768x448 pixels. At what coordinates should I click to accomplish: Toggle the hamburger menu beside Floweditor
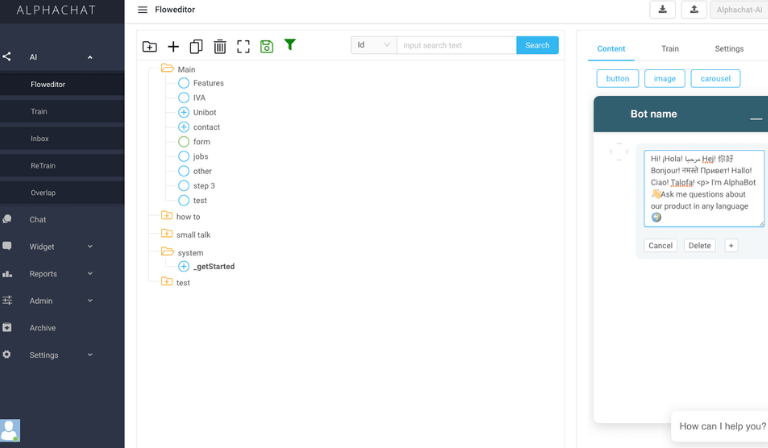pyautogui.click(x=143, y=10)
